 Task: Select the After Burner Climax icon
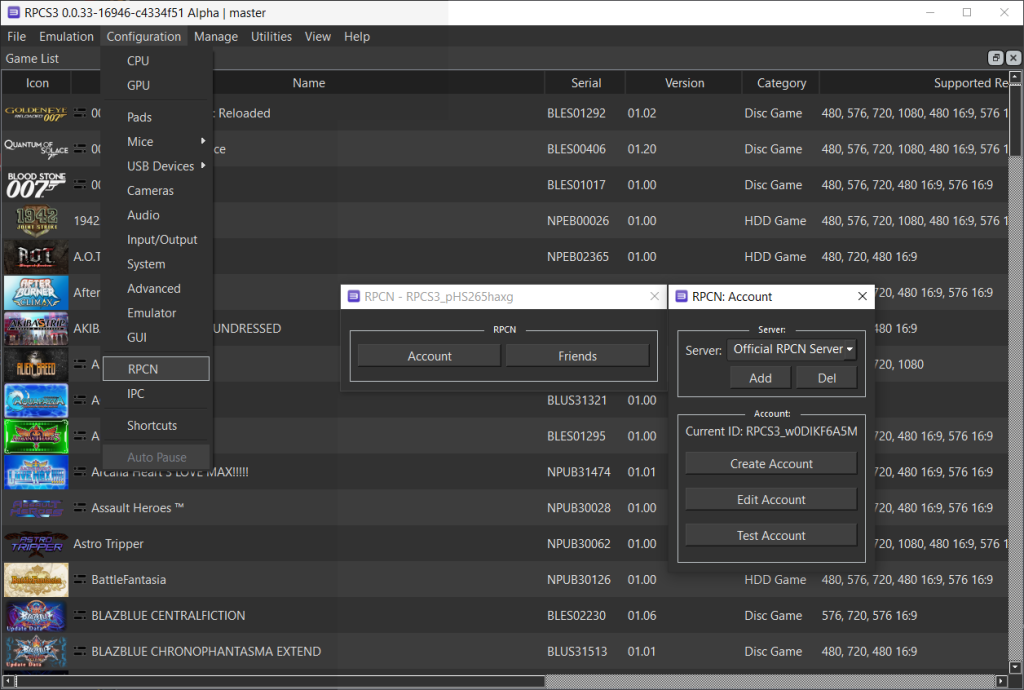tap(37, 293)
